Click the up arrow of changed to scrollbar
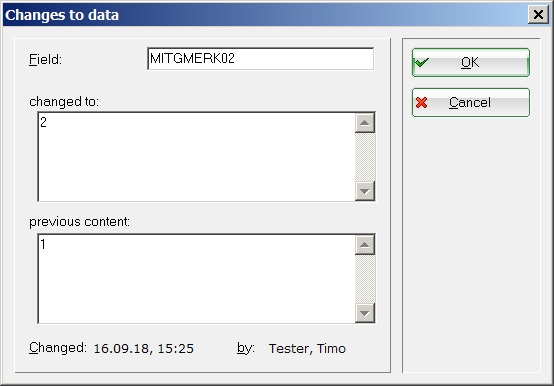The image size is (554, 386). pyautogui.click(x=365, y=123)
